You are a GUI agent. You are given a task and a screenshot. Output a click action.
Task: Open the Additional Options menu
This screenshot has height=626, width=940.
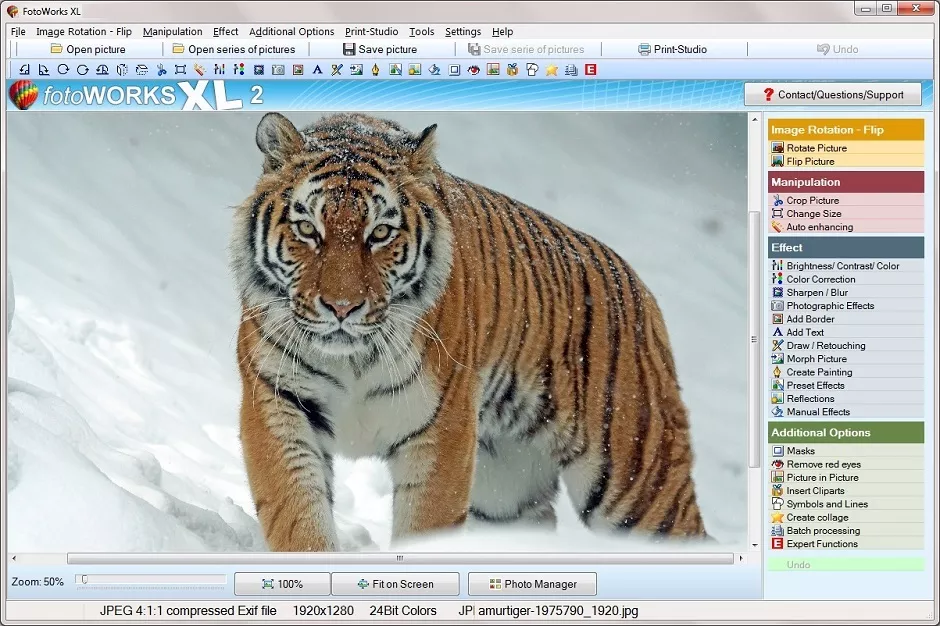coord(291,31)
